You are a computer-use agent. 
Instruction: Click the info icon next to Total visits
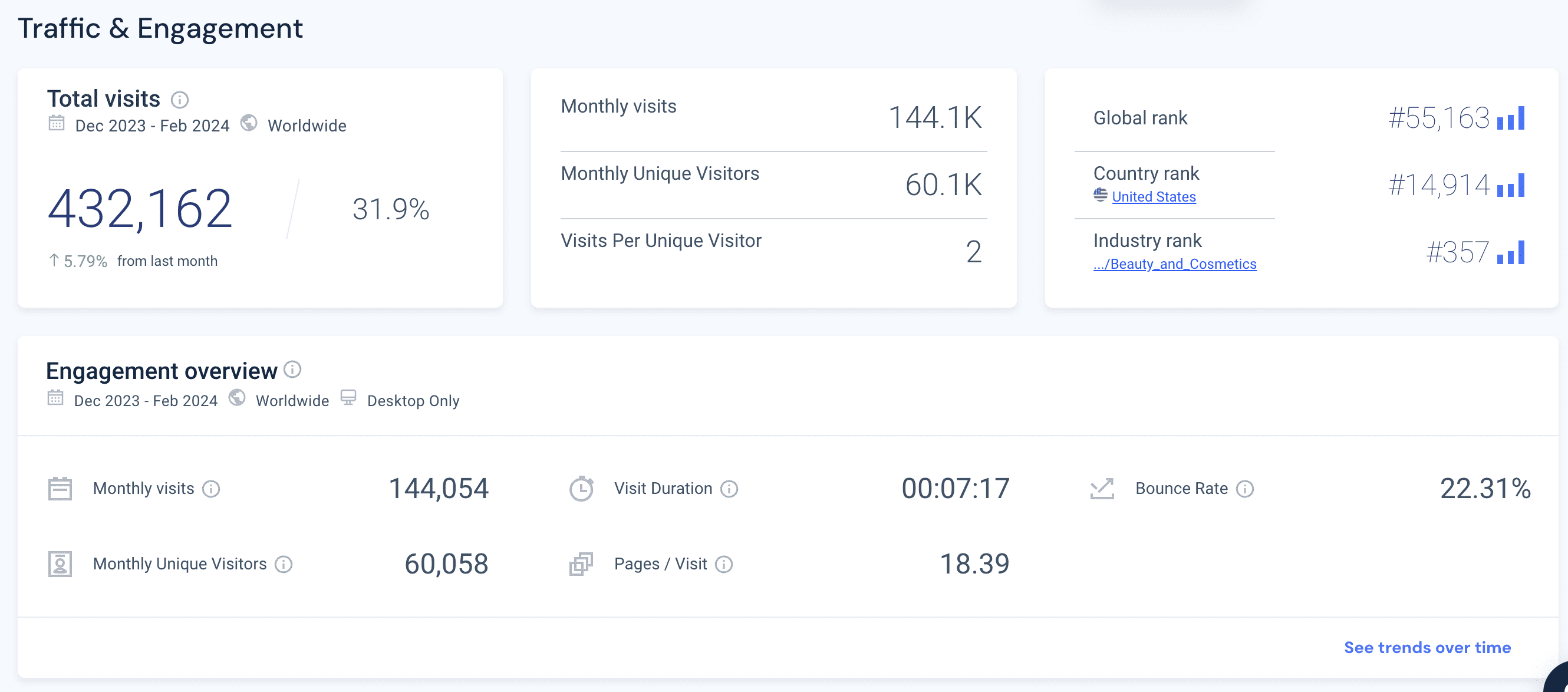click(x=180, y=99)
